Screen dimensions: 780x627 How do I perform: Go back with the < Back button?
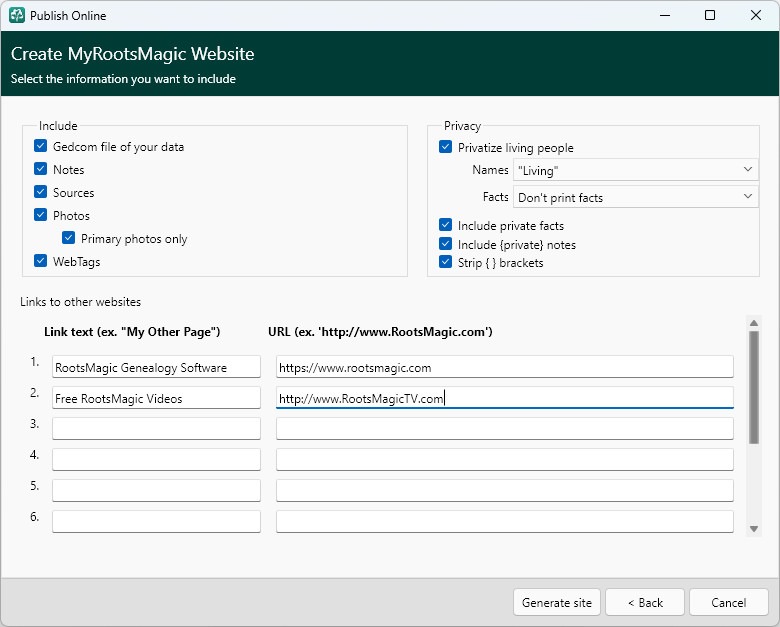[645, 603]
